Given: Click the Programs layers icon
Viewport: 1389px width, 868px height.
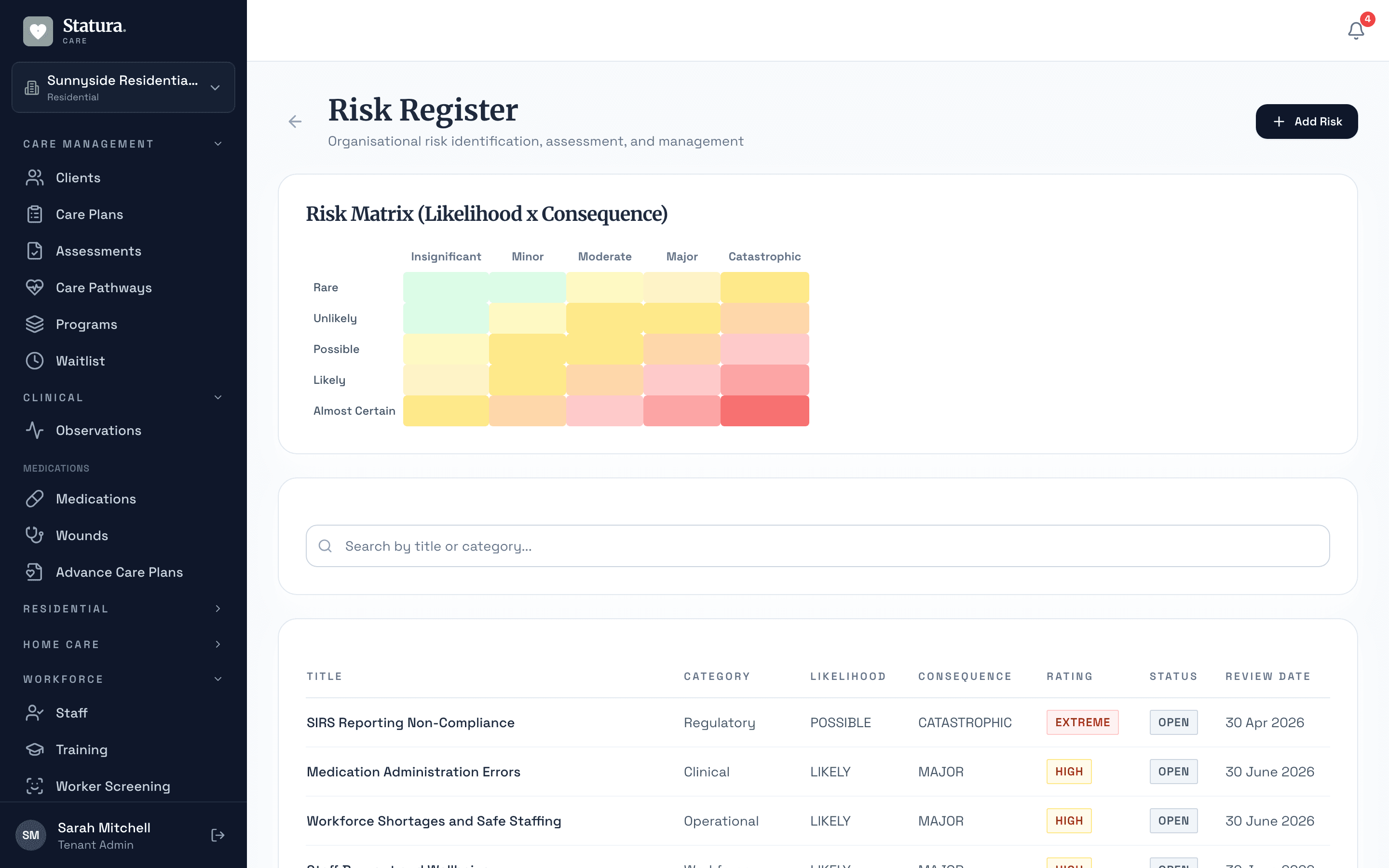Looking at the screenshot, I should 34,325.
